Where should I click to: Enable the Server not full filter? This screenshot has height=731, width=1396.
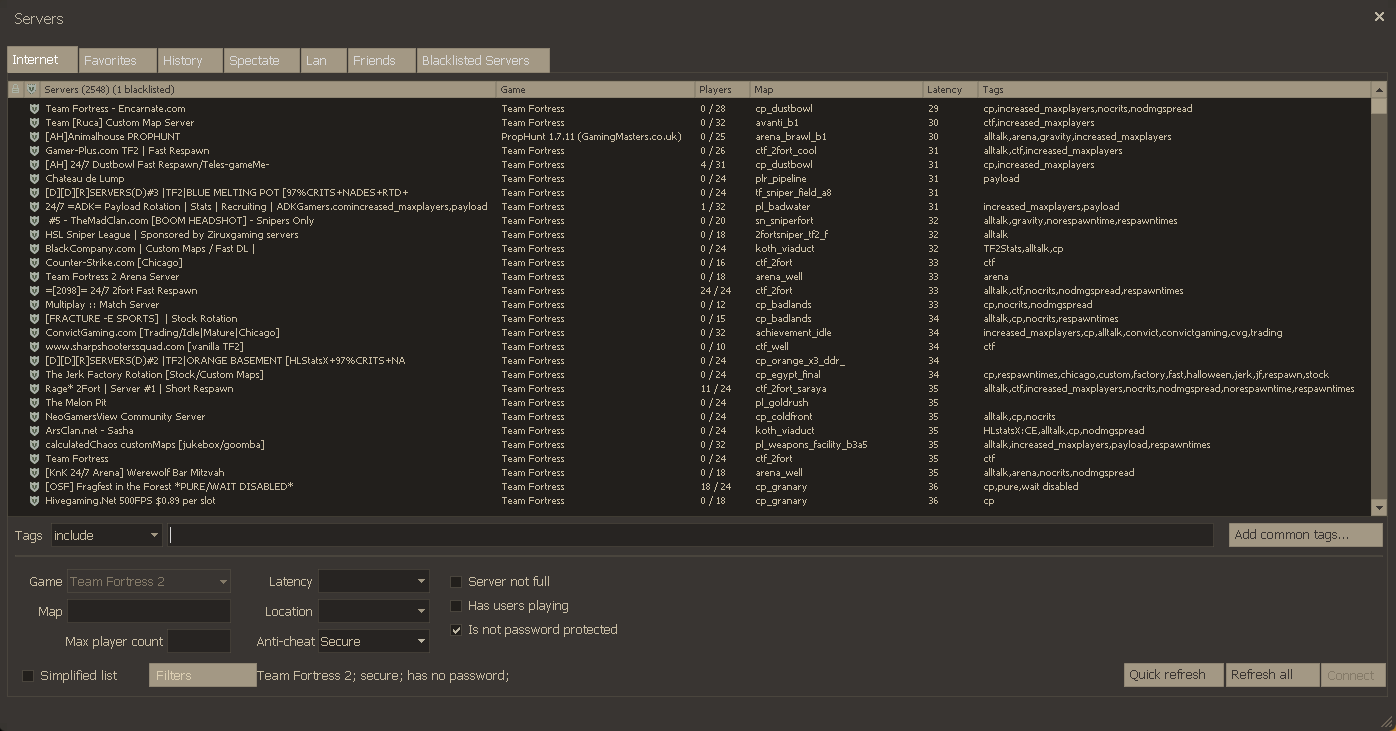point(456,580)
